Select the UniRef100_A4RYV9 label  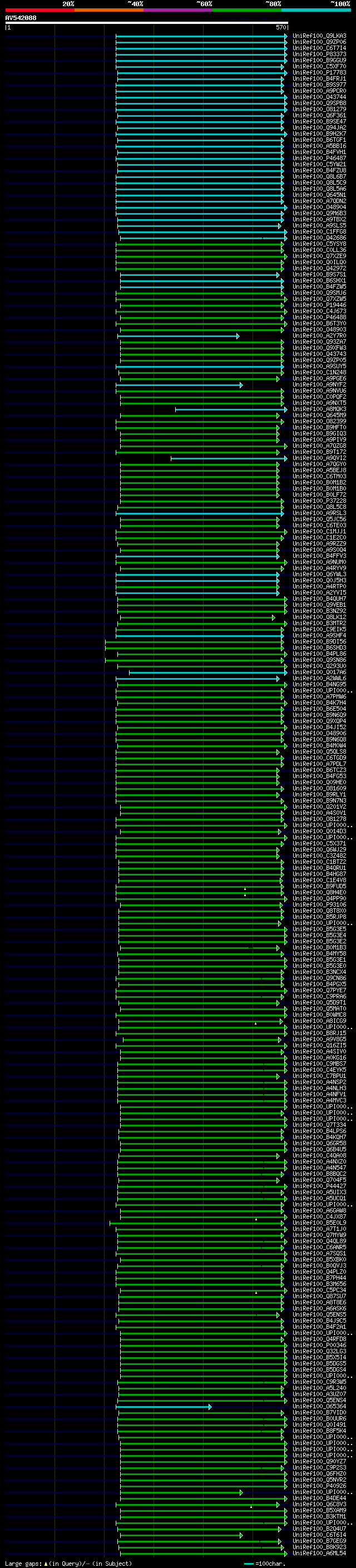coord(319,568)
